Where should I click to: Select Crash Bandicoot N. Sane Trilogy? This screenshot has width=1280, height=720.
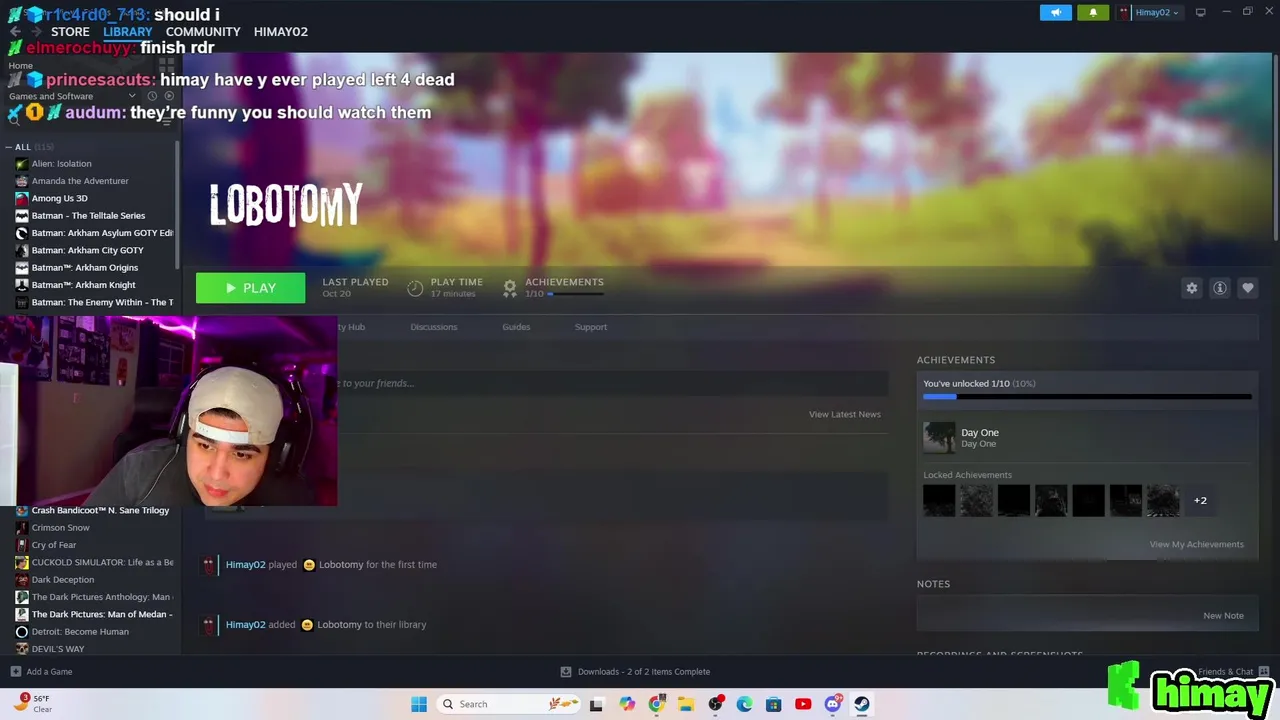click(x=100, y=511)
